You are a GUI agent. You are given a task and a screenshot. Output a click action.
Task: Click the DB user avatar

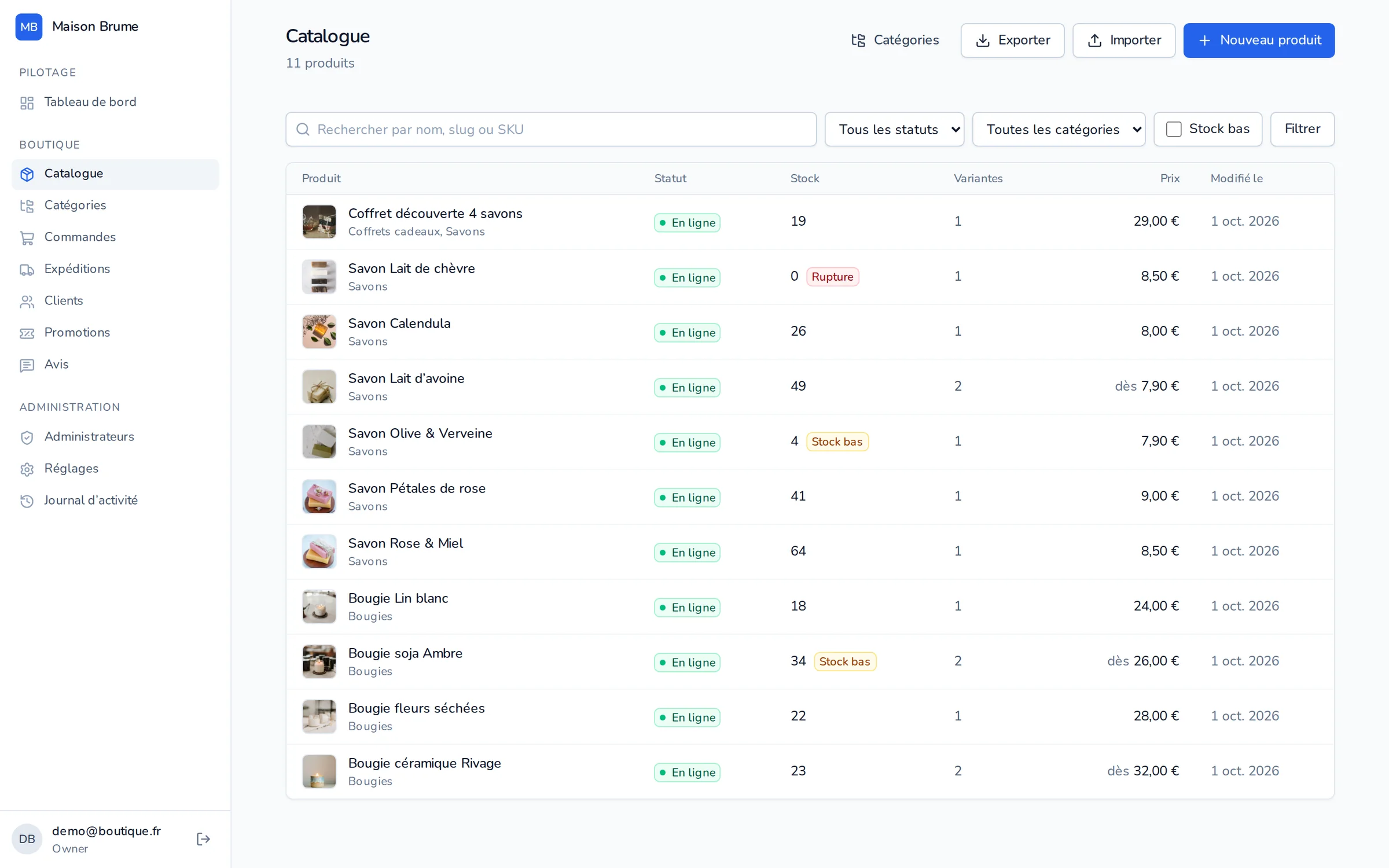pyautogui.click(x=27, y=839)
